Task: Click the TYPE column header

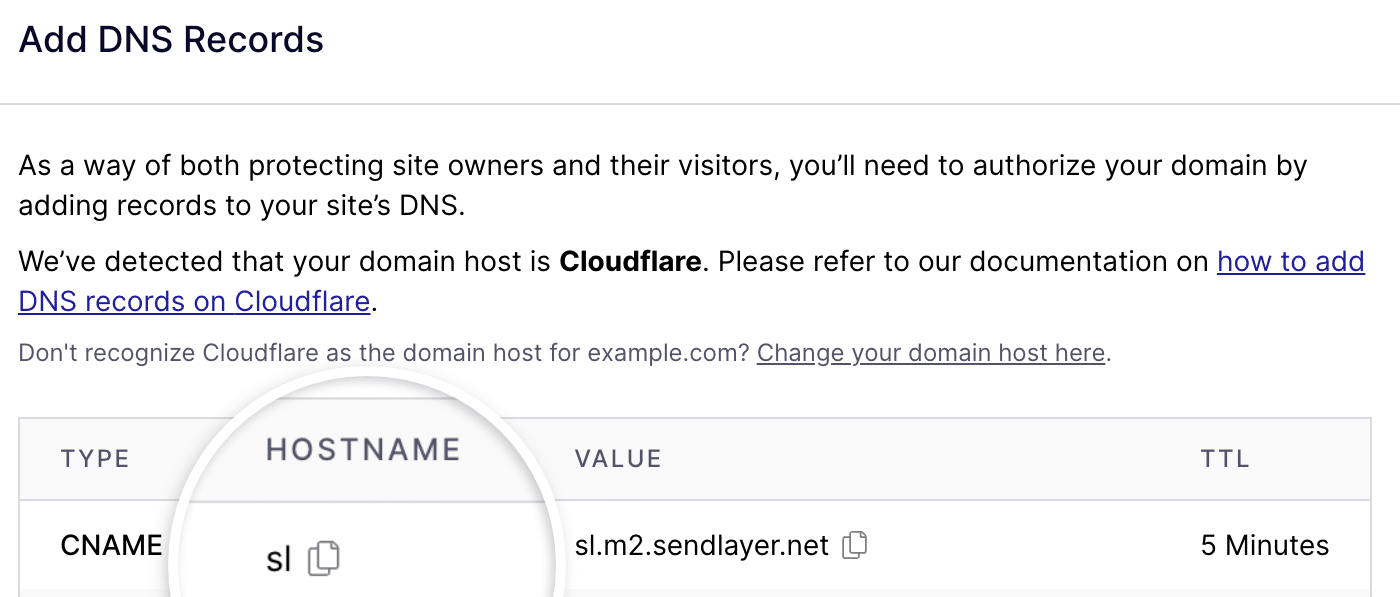Action: coord(95,459)
